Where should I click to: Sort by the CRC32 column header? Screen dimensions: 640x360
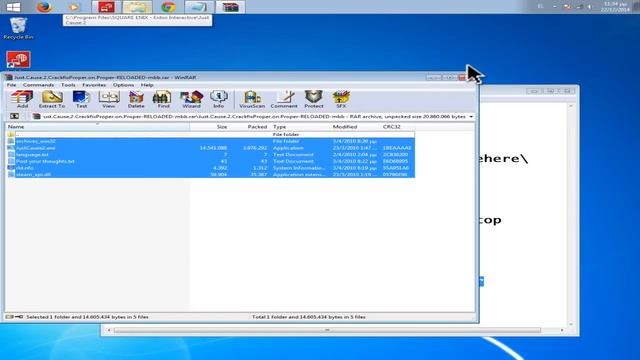(x=398, y=127)
